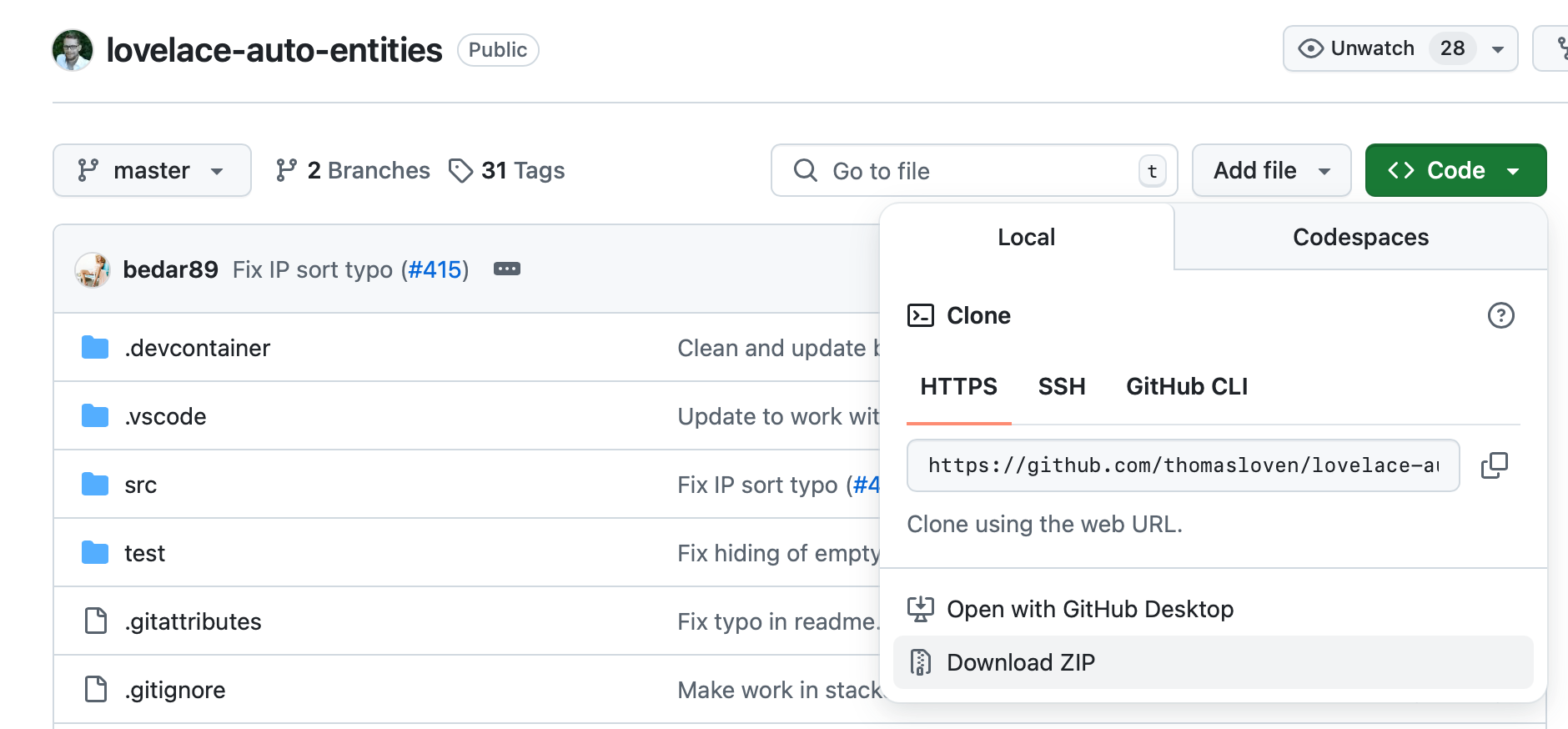Open the .gitignore file

point(175,690)
